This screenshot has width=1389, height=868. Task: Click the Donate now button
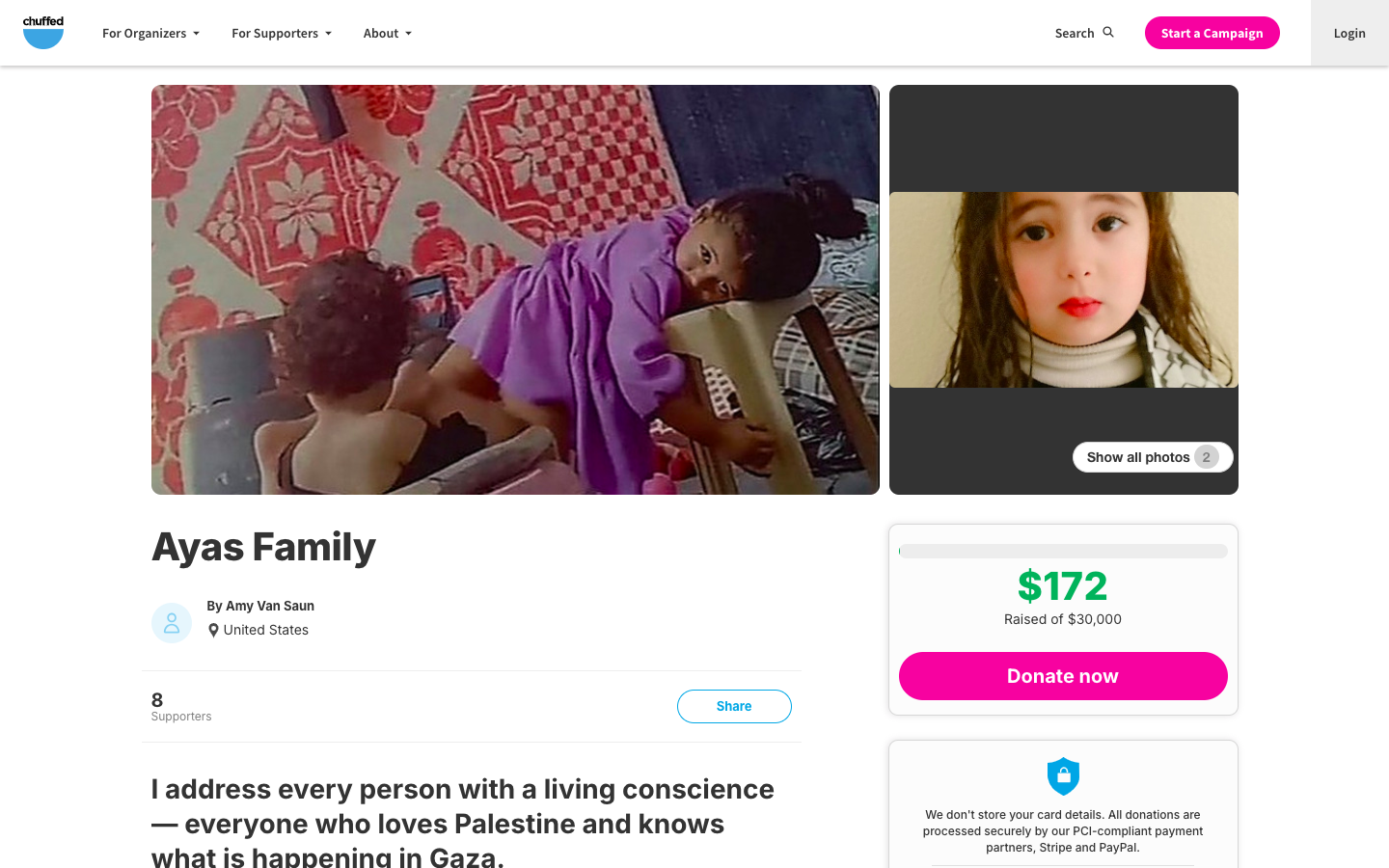tap(1063, 676)
